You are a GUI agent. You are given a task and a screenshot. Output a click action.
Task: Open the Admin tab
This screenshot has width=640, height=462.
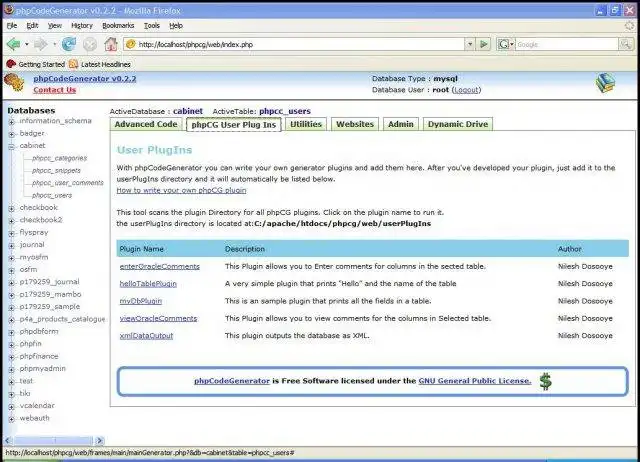coord(400,124)
